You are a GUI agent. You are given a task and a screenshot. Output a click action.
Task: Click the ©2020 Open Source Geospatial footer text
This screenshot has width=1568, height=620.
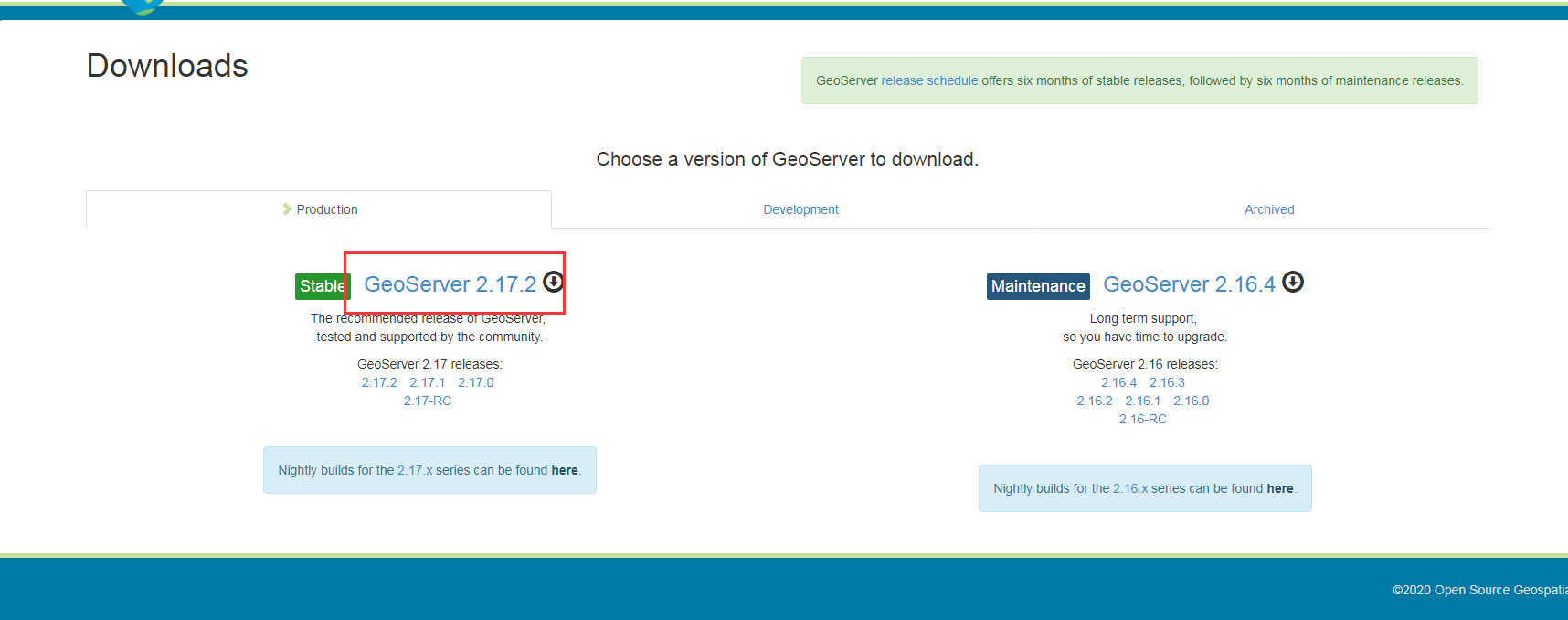pos(1480,590)
